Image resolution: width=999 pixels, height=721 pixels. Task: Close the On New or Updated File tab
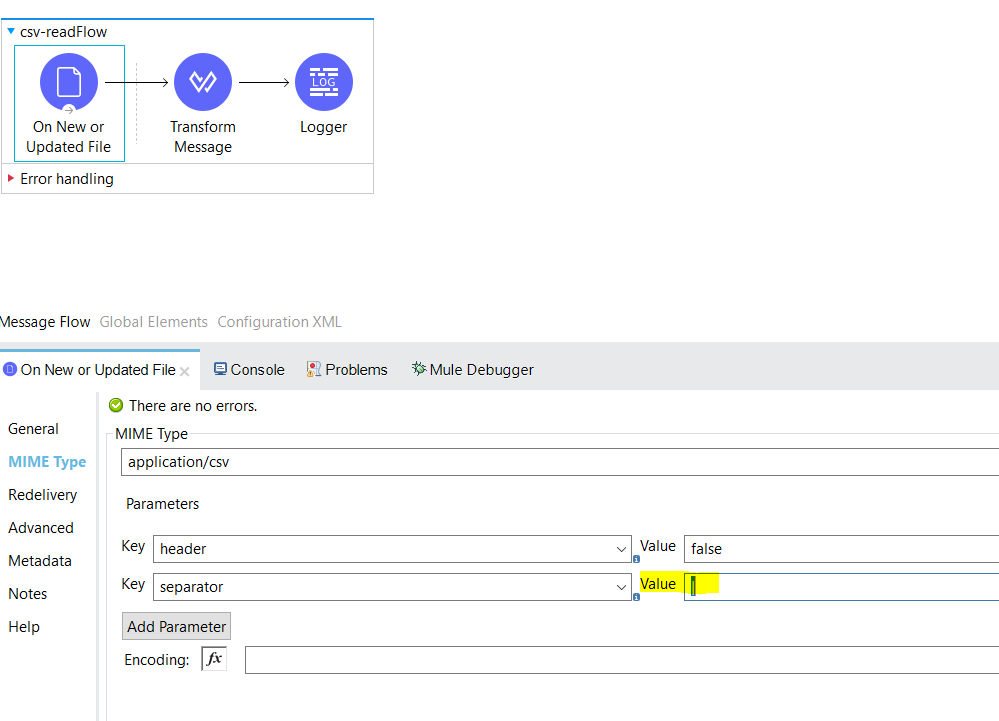[185, 370]
